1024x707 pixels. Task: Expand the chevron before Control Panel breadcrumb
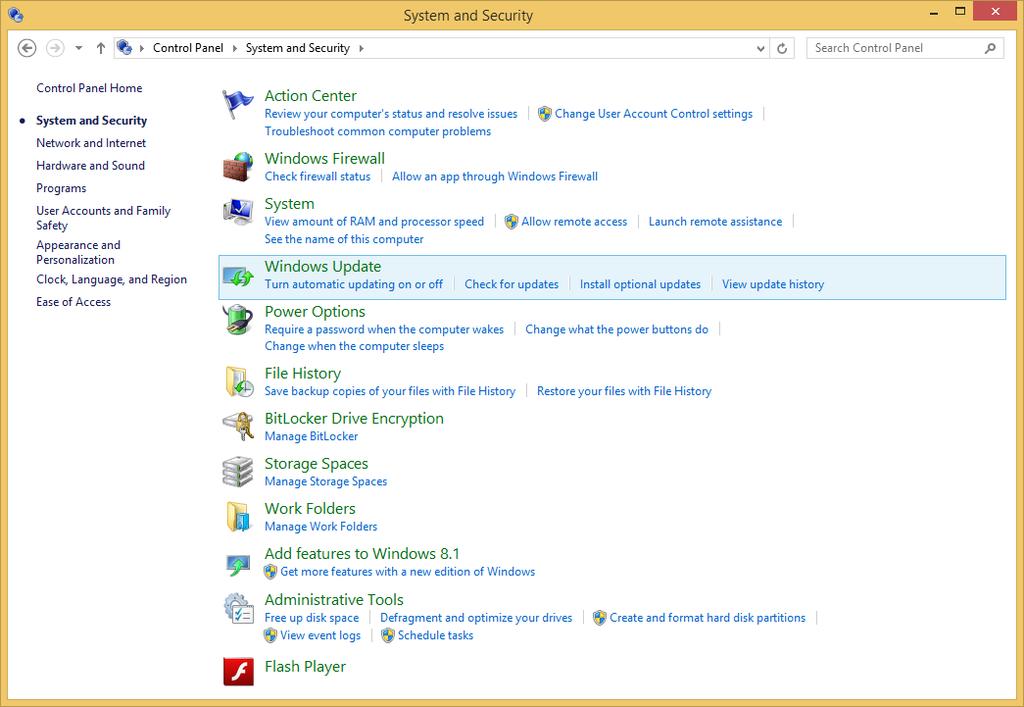[x=142, y=48]
